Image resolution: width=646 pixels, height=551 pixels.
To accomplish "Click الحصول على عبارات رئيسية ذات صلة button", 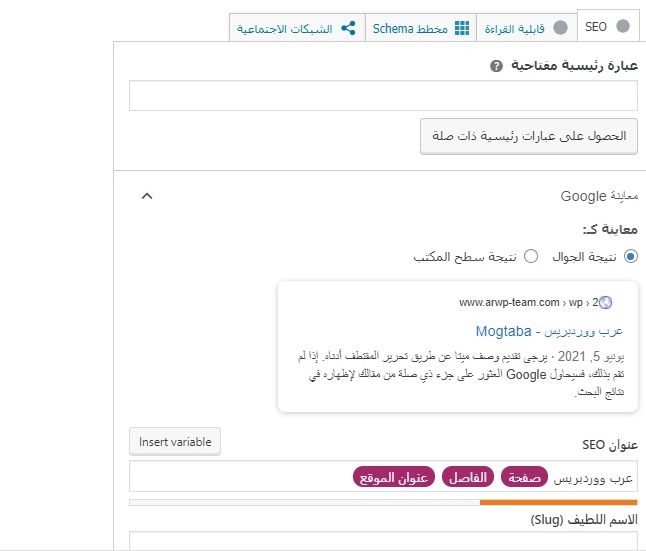I will pyautogui.click(x=529, y=136).
